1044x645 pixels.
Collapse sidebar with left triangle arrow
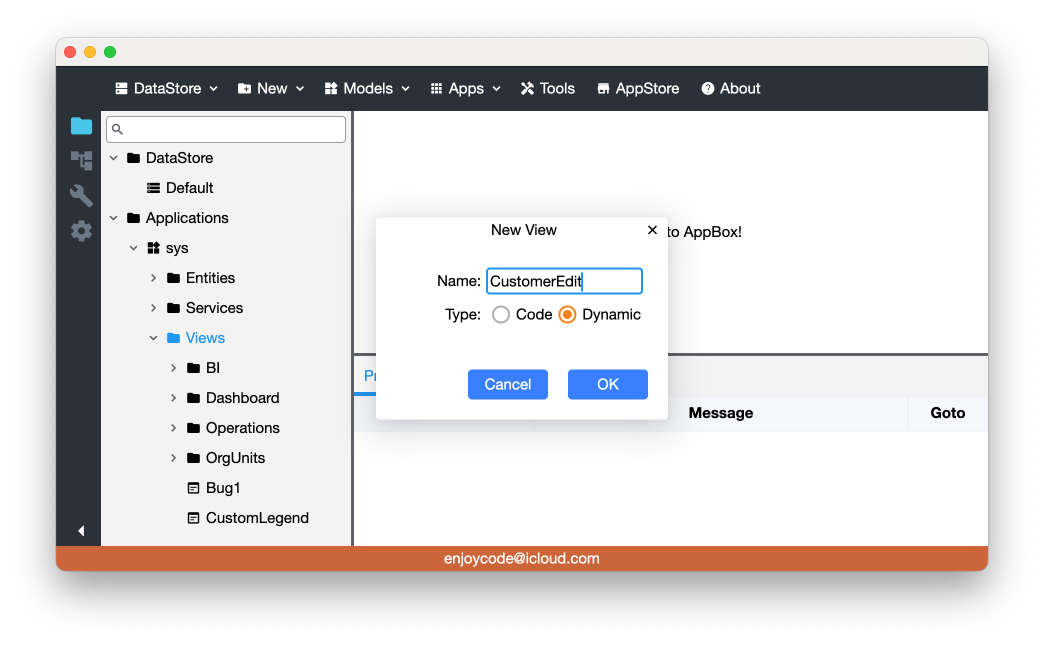tap(81, 531)
